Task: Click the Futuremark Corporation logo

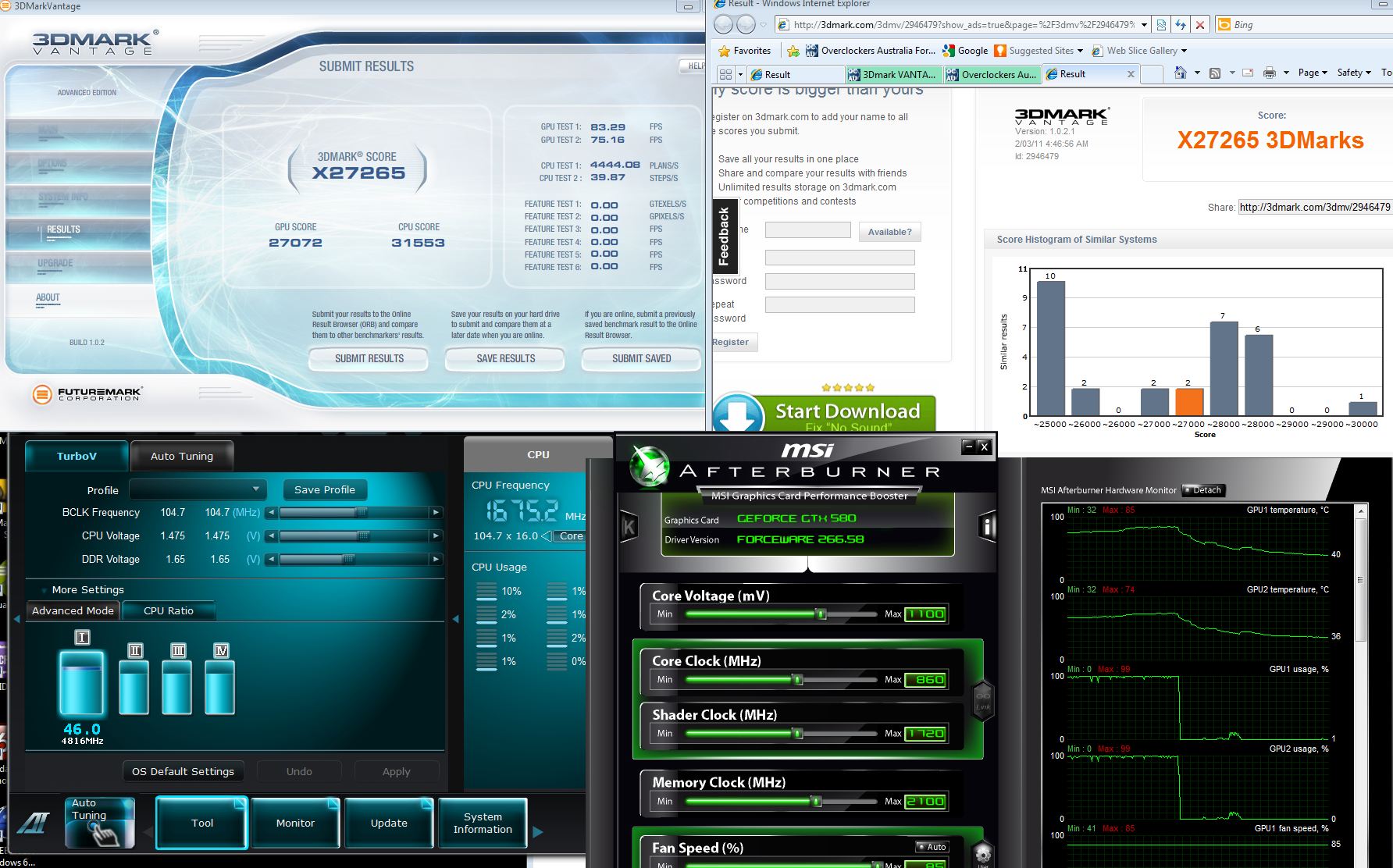Action: pyautogui.click(x=87, y=394)
